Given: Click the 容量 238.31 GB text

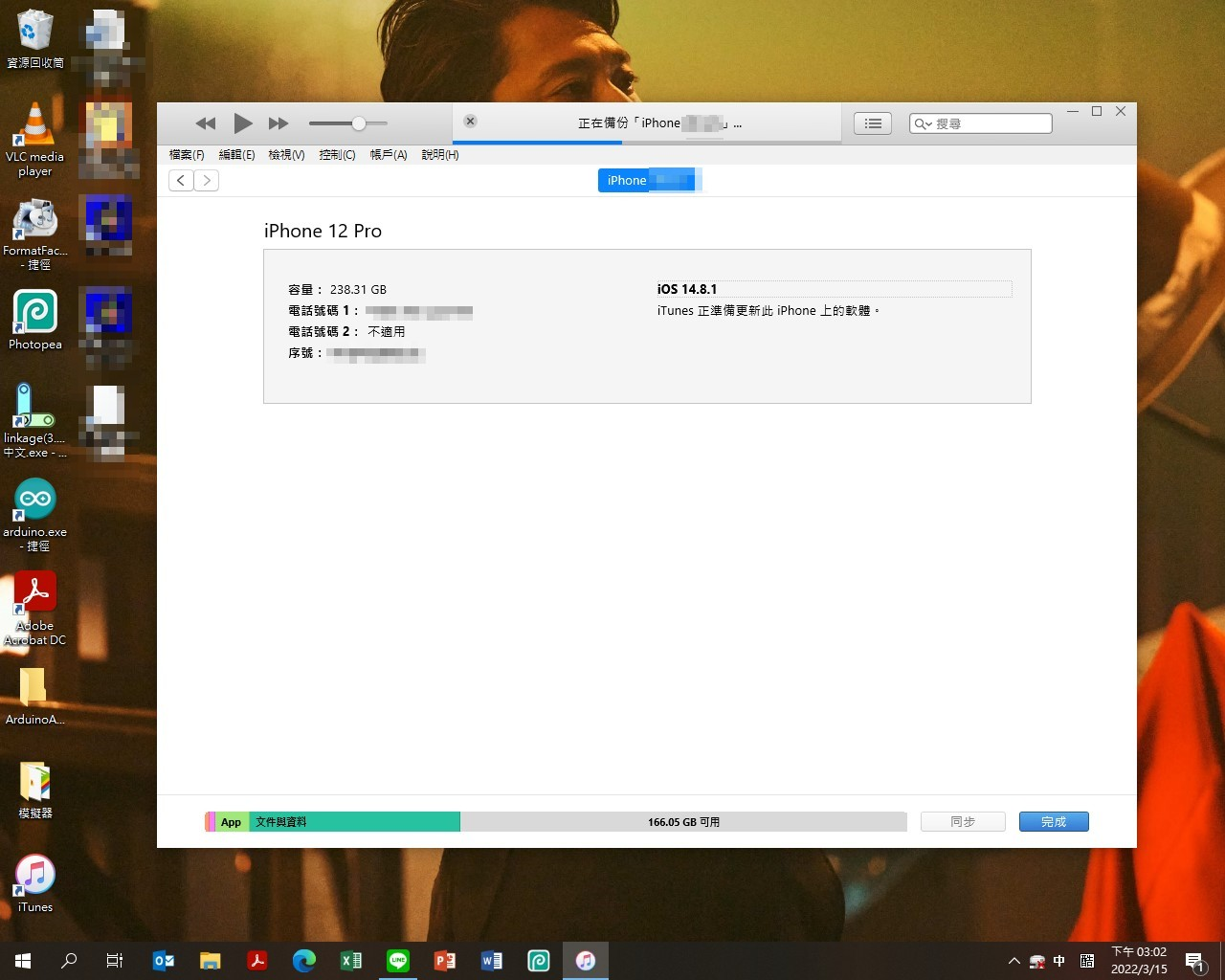Looking at the screenshot, I should [x=337, y=289].
